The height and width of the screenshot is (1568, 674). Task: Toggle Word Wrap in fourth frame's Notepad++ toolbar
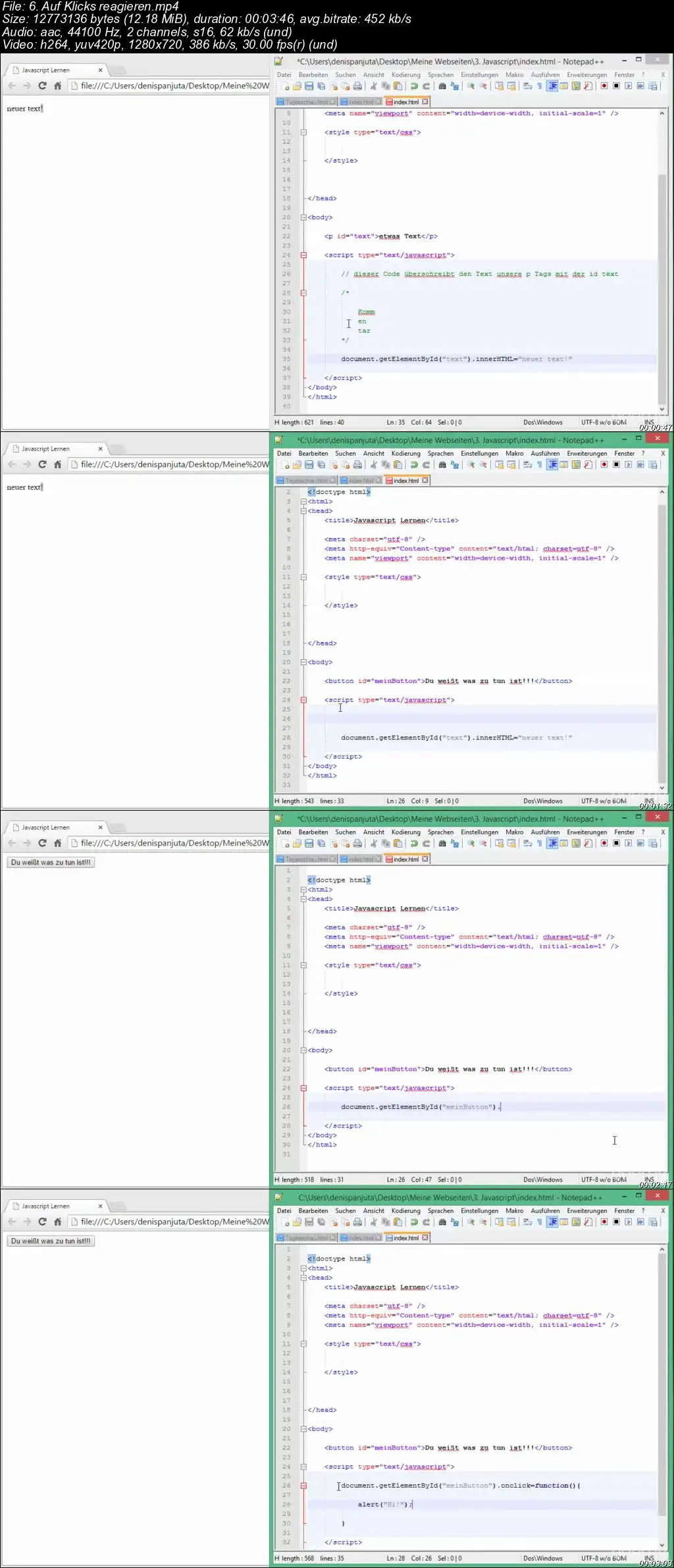(x=527, y=1222)
